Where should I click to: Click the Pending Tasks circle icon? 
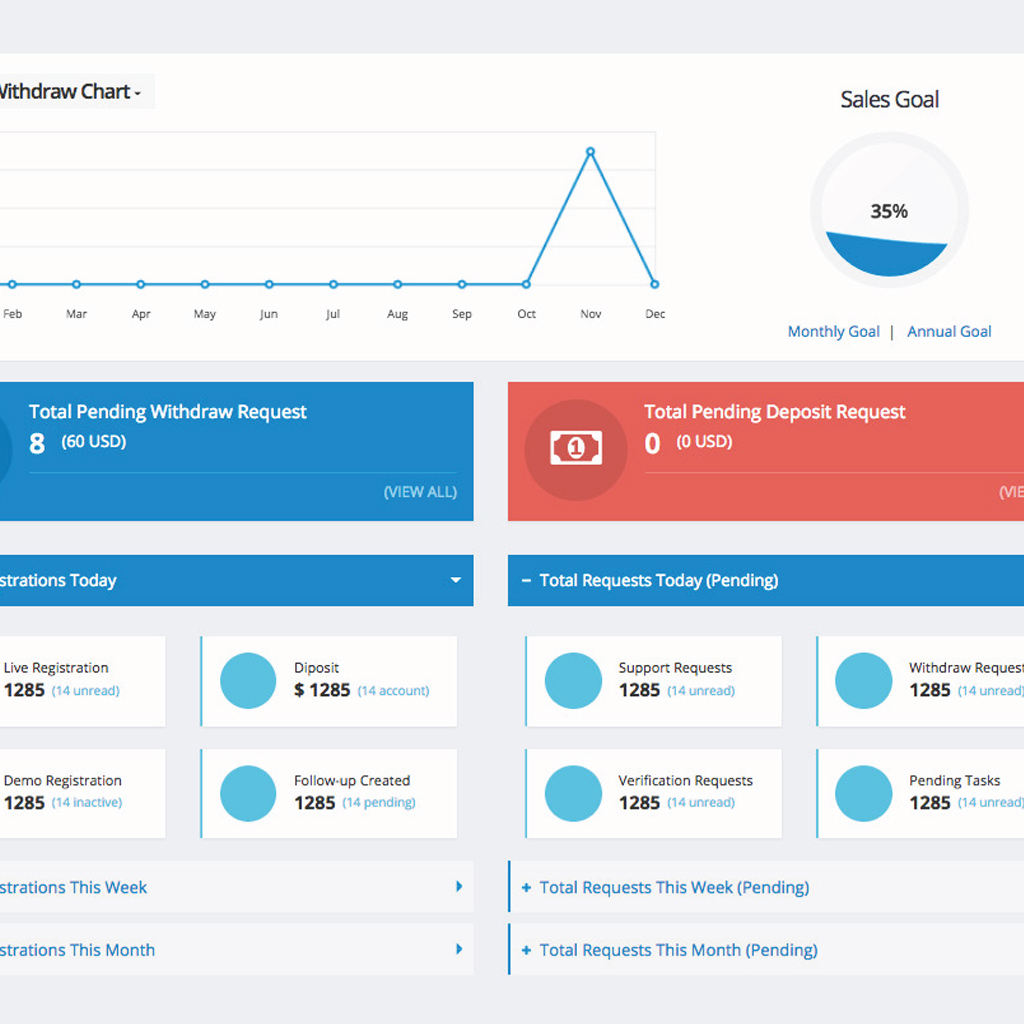(864, 793)
